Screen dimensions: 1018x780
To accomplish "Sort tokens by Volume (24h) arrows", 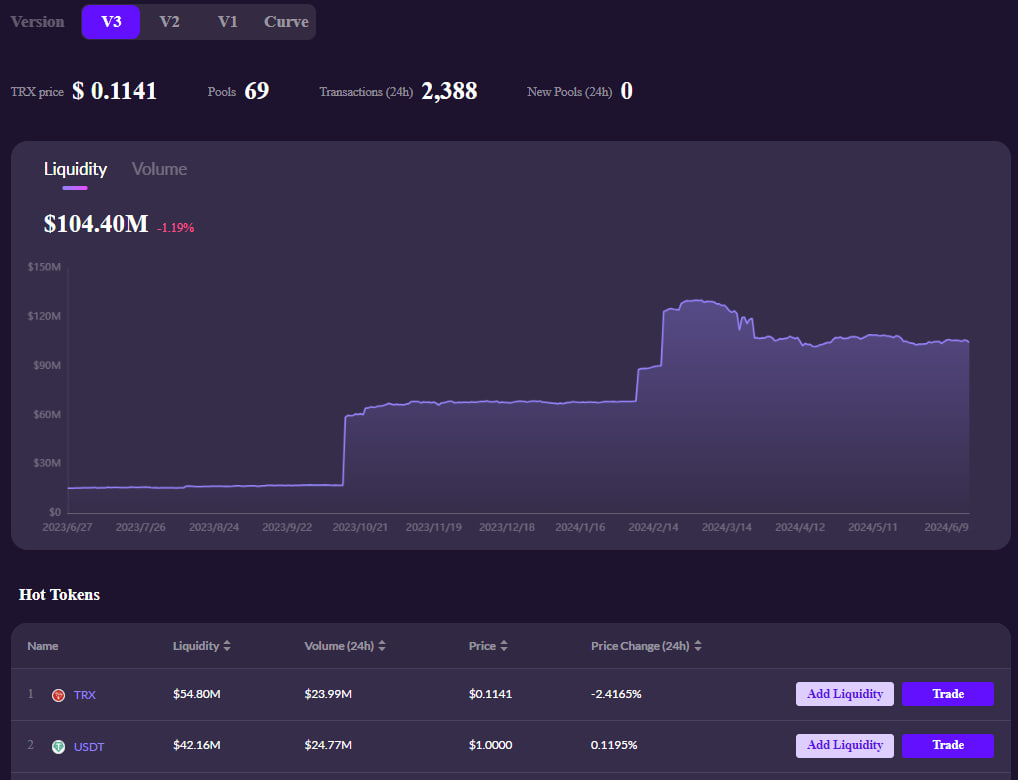I will point(382,646).
